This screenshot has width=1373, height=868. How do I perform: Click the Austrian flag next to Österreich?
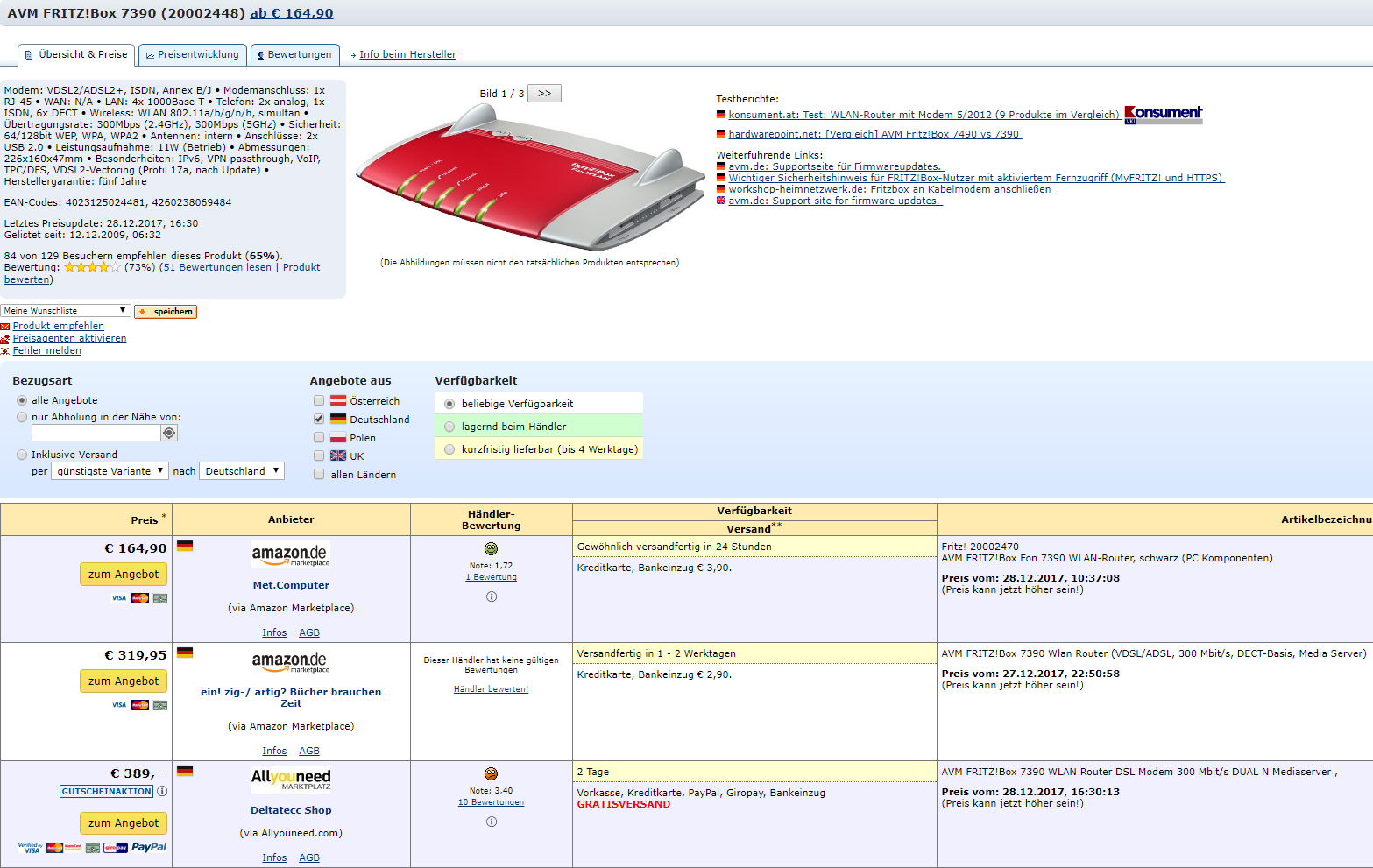click(338, 401)
